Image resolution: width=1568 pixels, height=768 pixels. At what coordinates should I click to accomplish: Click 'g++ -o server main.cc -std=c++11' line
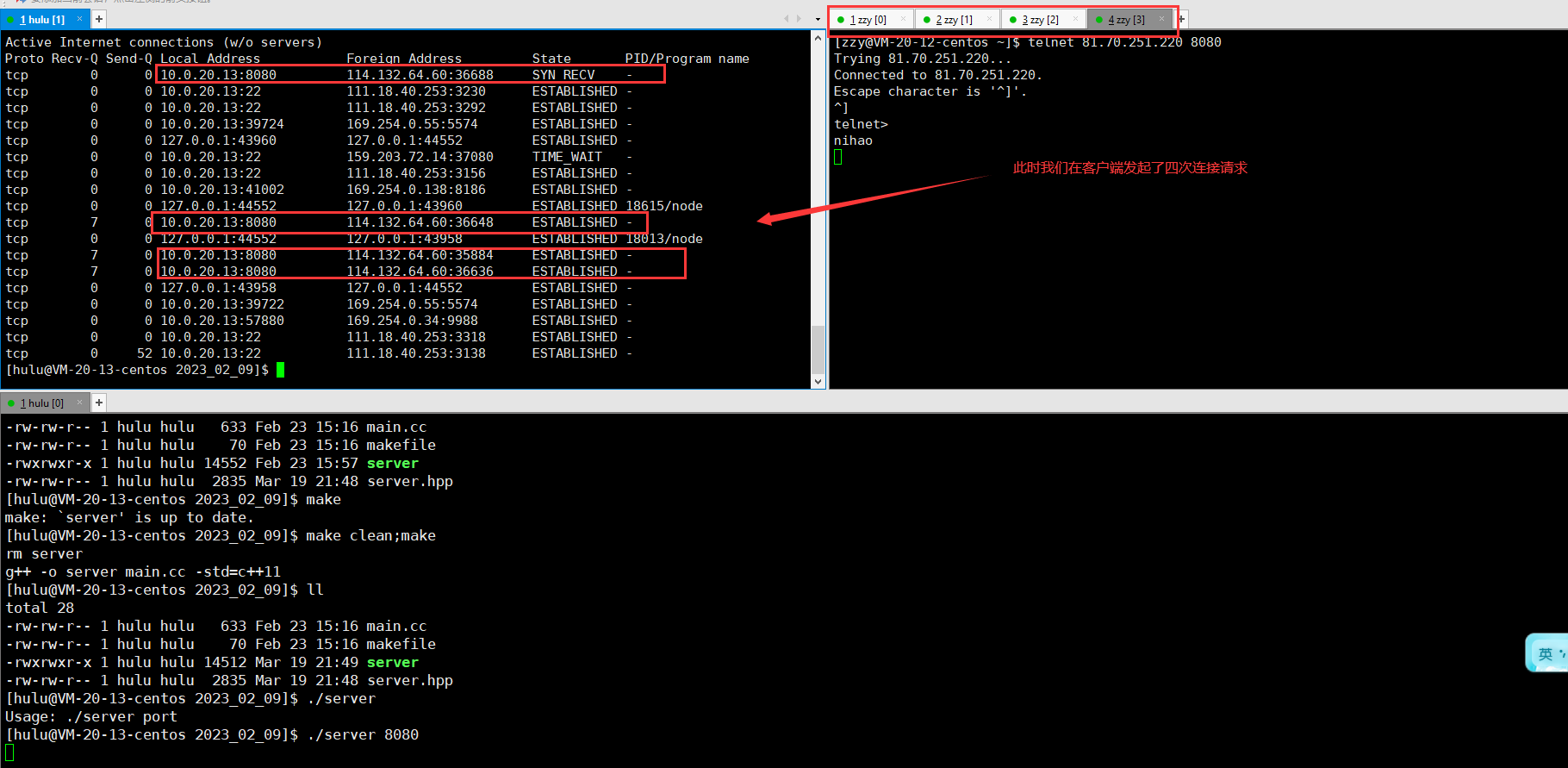tap(143, 571)
